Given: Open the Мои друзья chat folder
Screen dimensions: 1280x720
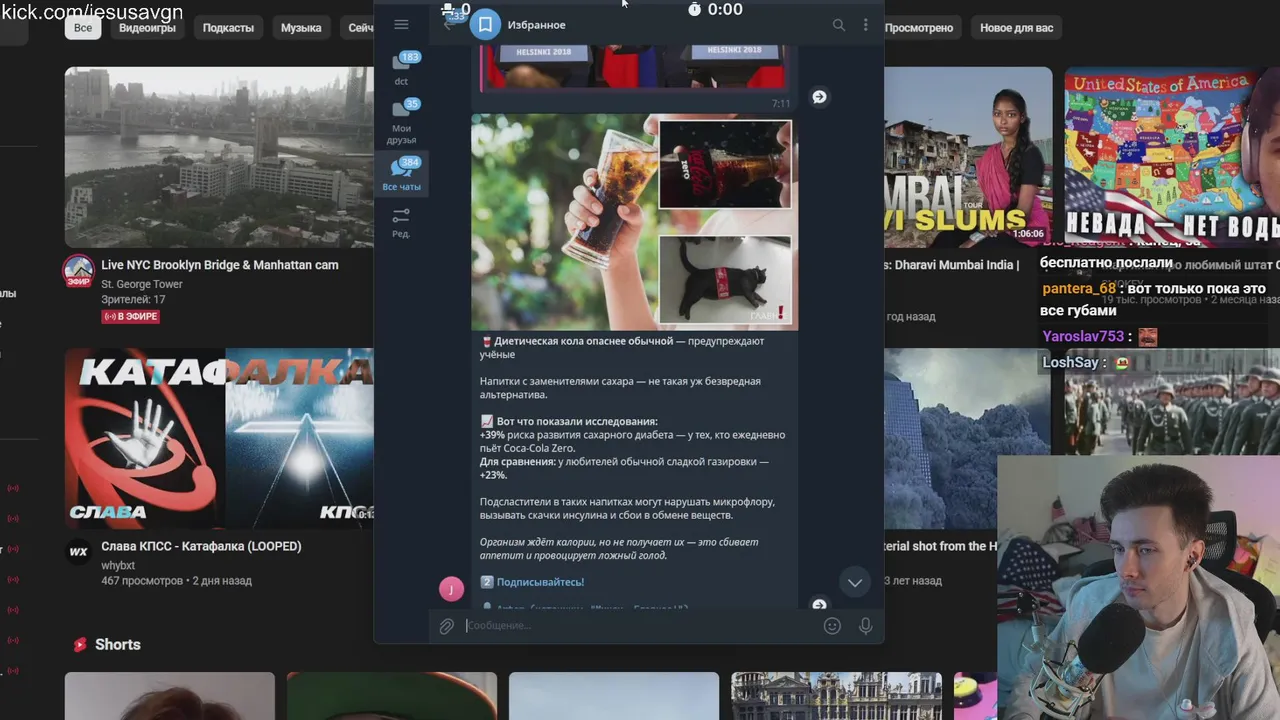Looking at the screenshot, I should [402, 122].
